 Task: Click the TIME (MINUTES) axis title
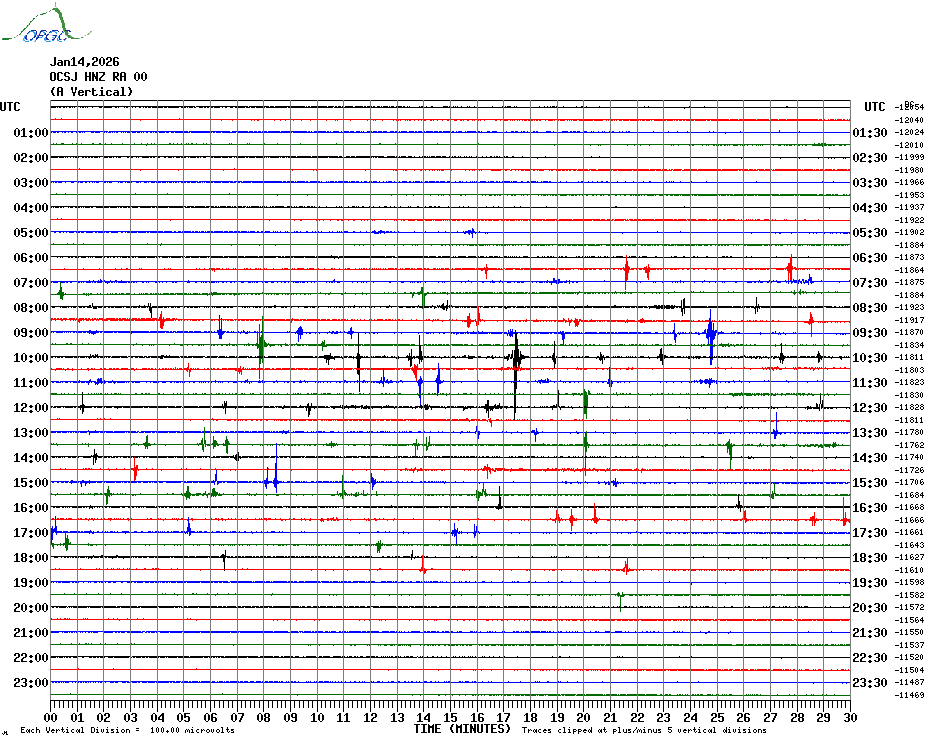pos(462,729)
